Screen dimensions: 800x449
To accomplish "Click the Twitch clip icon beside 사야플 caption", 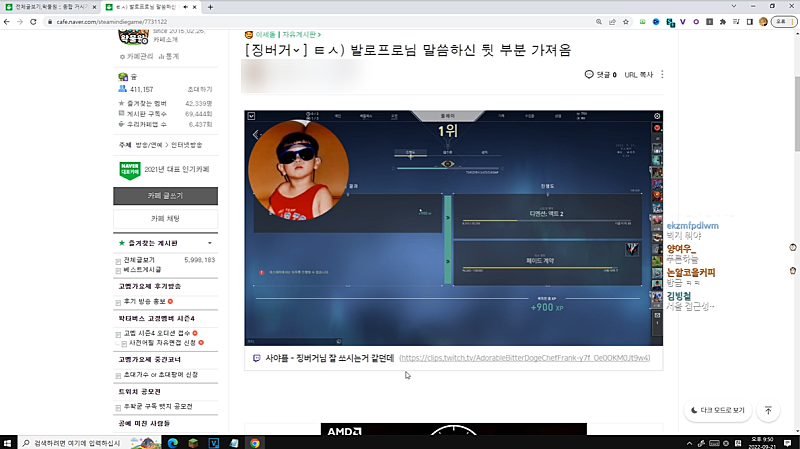I will click(x=257, y=358).
